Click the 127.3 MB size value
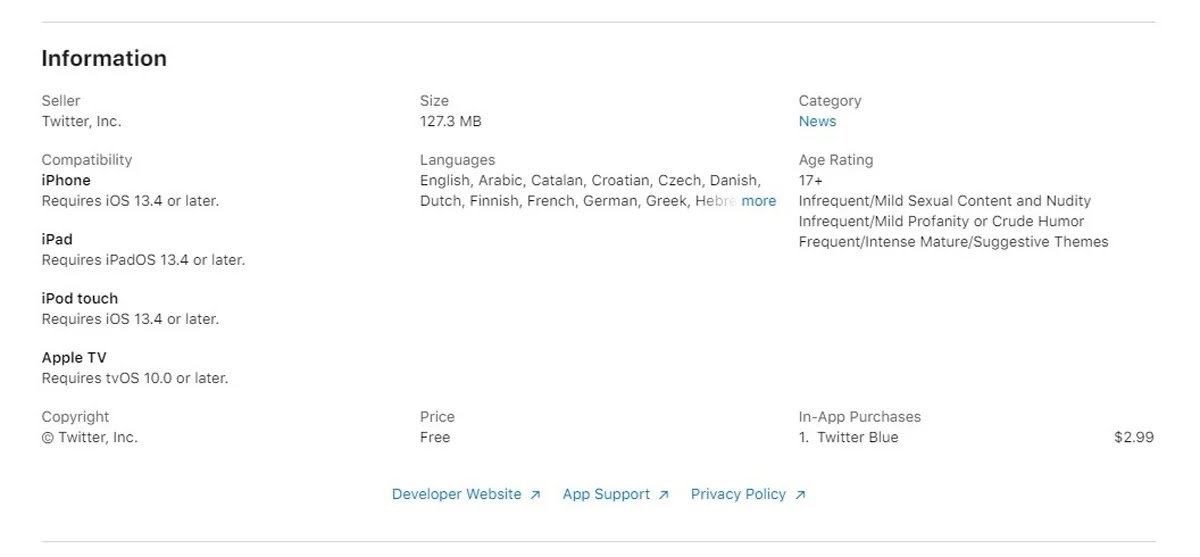This screenshot has width=1200, height=557. (450, 121)
